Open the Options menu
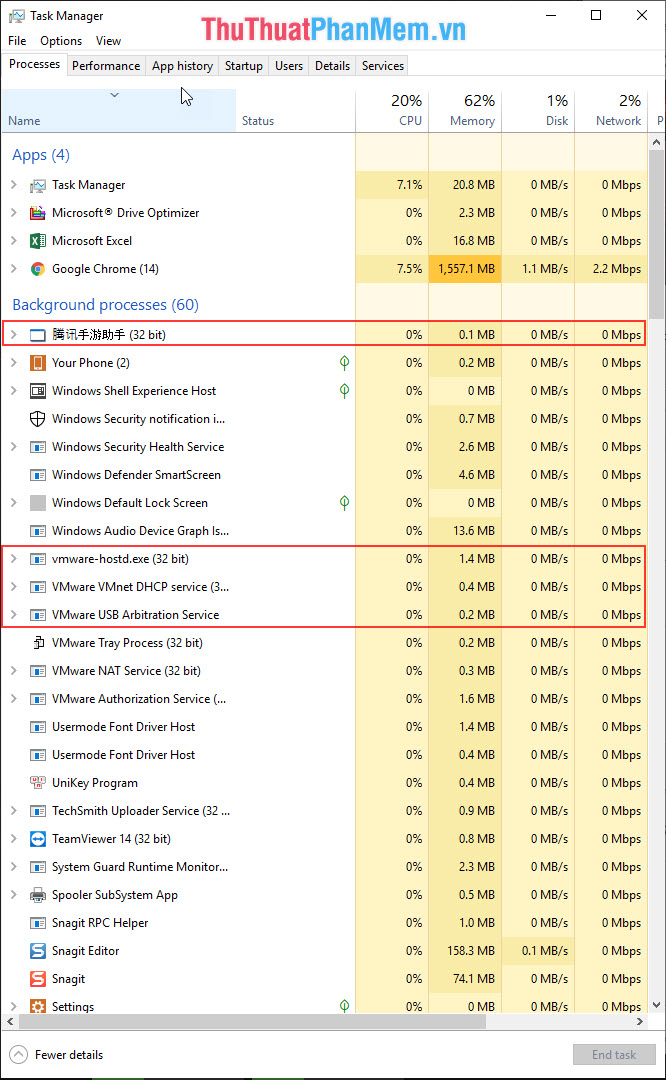The height and width of the screenshot is (1080, 666). click(60, 41)
